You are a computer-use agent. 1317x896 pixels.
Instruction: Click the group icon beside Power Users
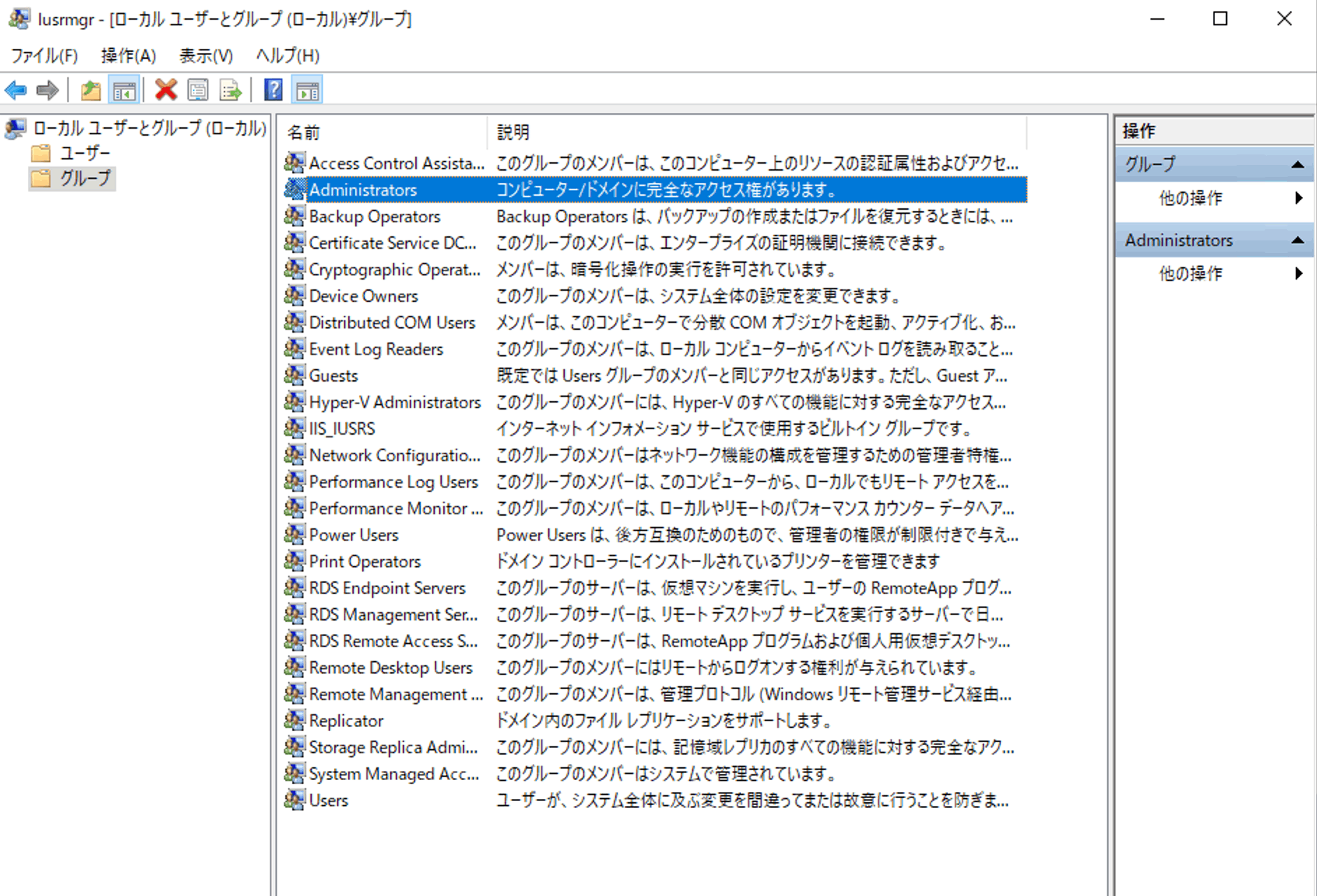click(x=295, y=535)
